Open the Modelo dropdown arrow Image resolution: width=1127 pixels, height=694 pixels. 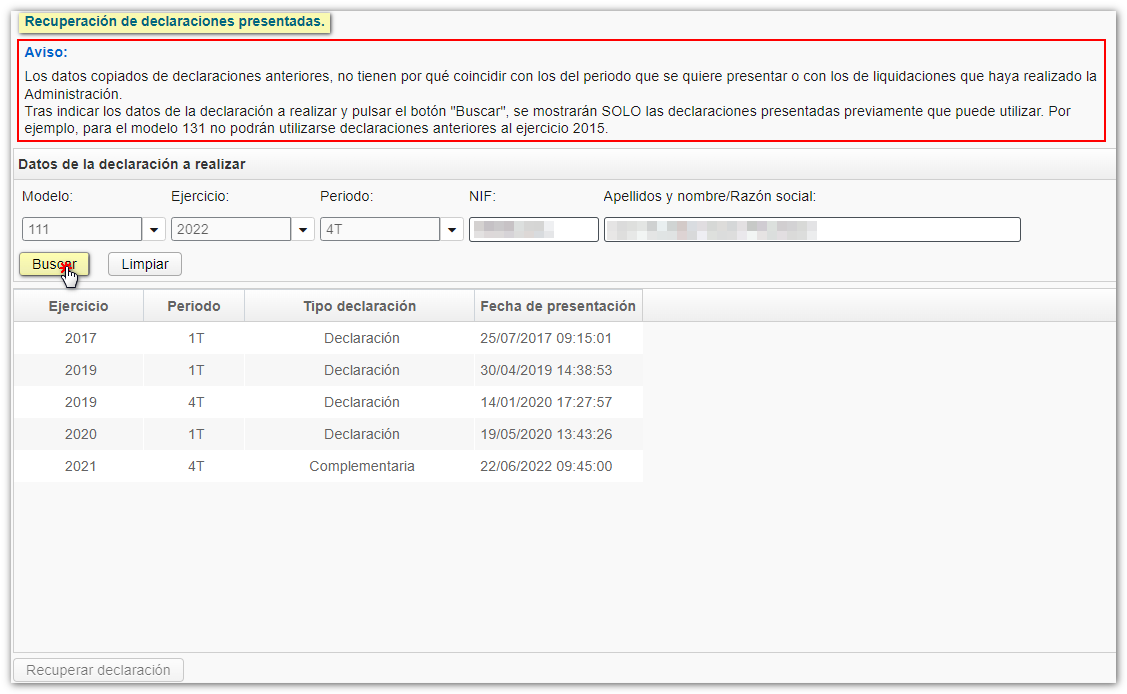(x=155, y=230)
